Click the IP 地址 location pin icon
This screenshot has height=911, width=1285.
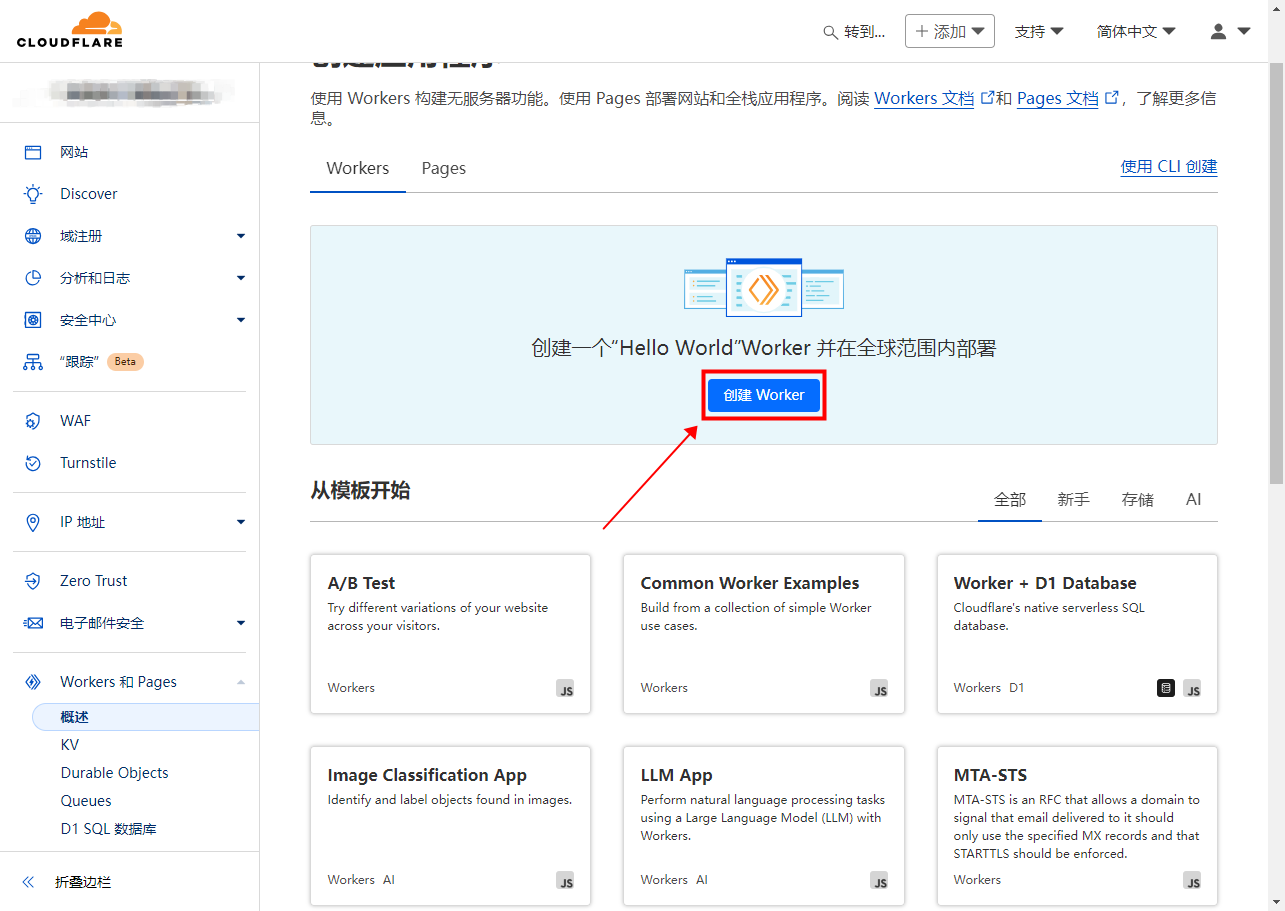33,522
